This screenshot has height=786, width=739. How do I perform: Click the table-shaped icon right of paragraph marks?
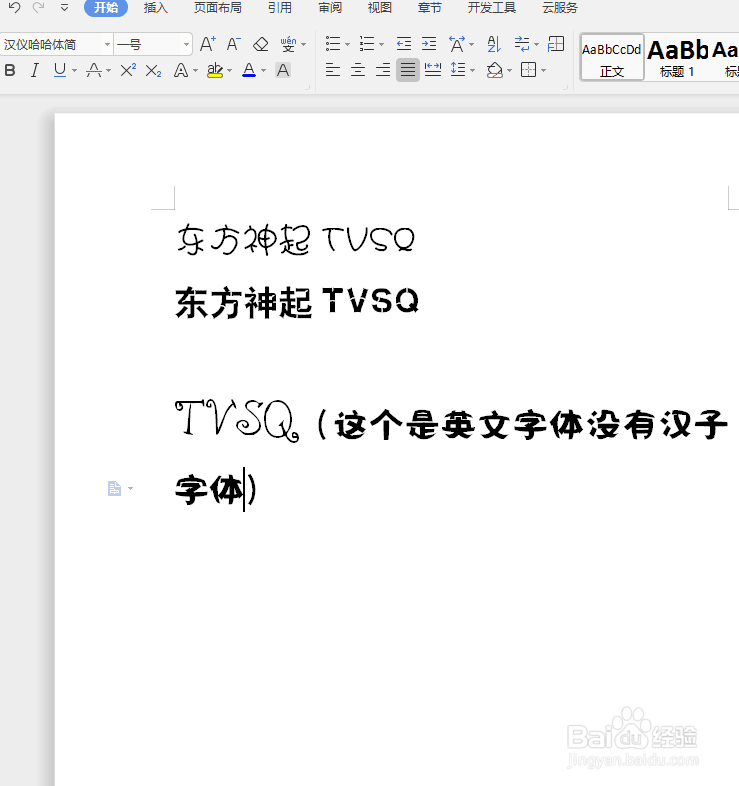(556, 44)
